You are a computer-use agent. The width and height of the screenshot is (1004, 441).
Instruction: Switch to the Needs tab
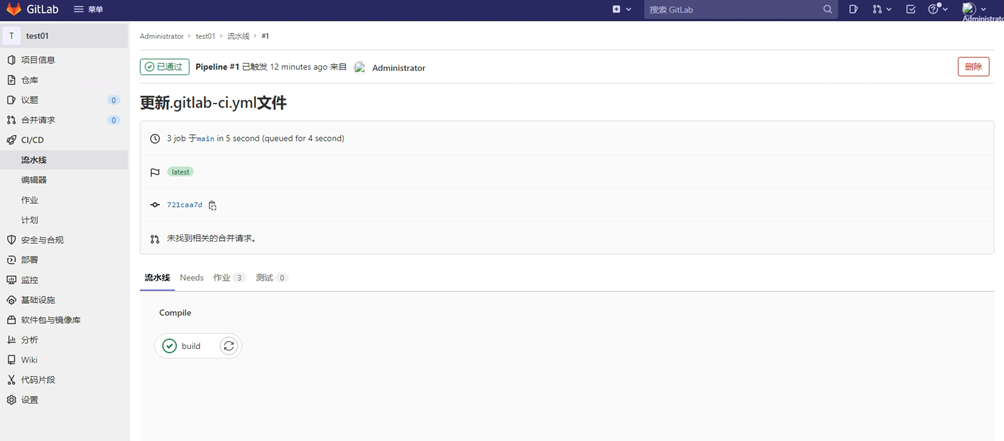point(191,278)
